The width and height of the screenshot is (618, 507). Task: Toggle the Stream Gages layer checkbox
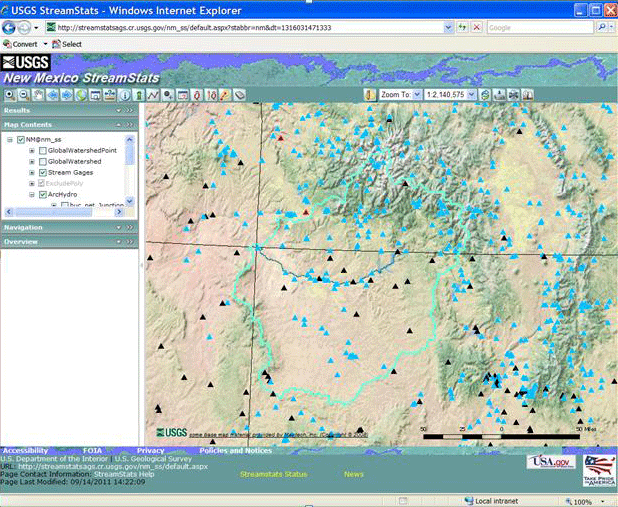click(43, 173)
